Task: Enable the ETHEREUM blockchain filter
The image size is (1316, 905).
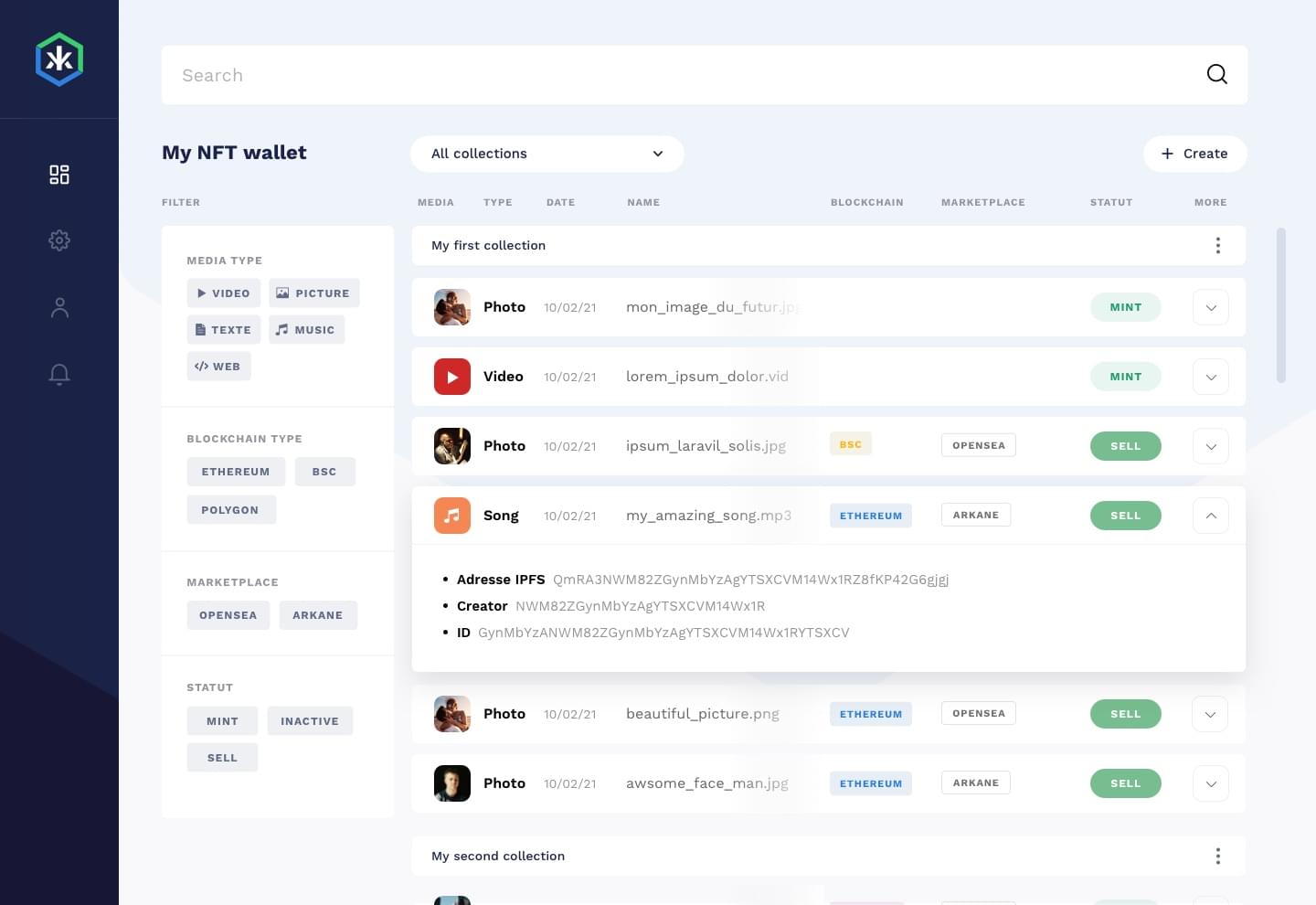Action: pyautogui.click(x=236, y=471)
